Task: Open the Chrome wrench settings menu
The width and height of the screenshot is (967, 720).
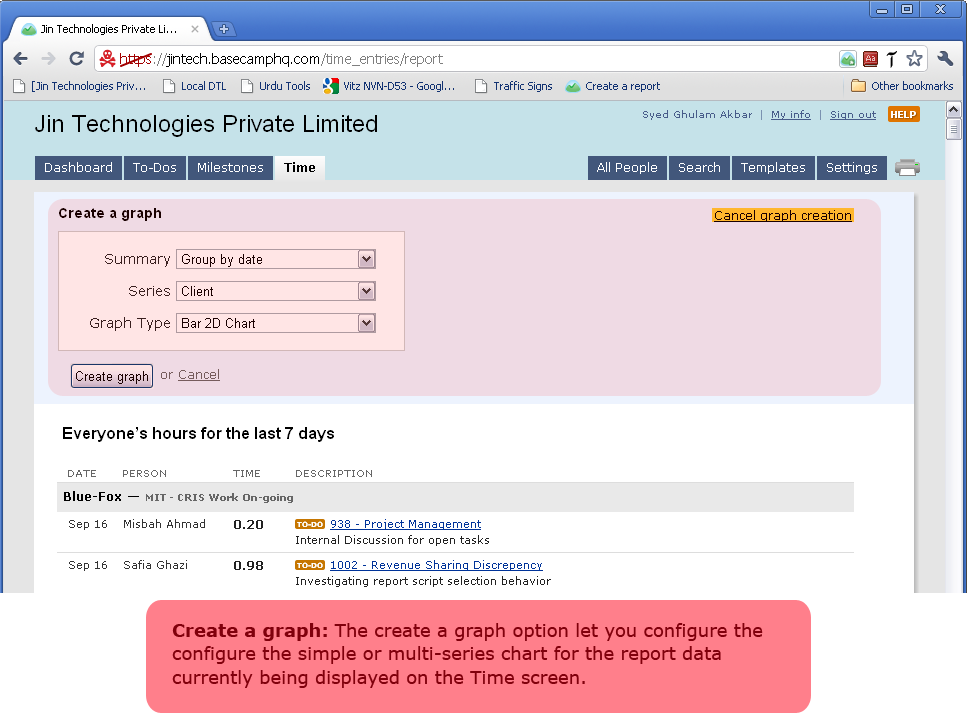Action: click(945, 59)
